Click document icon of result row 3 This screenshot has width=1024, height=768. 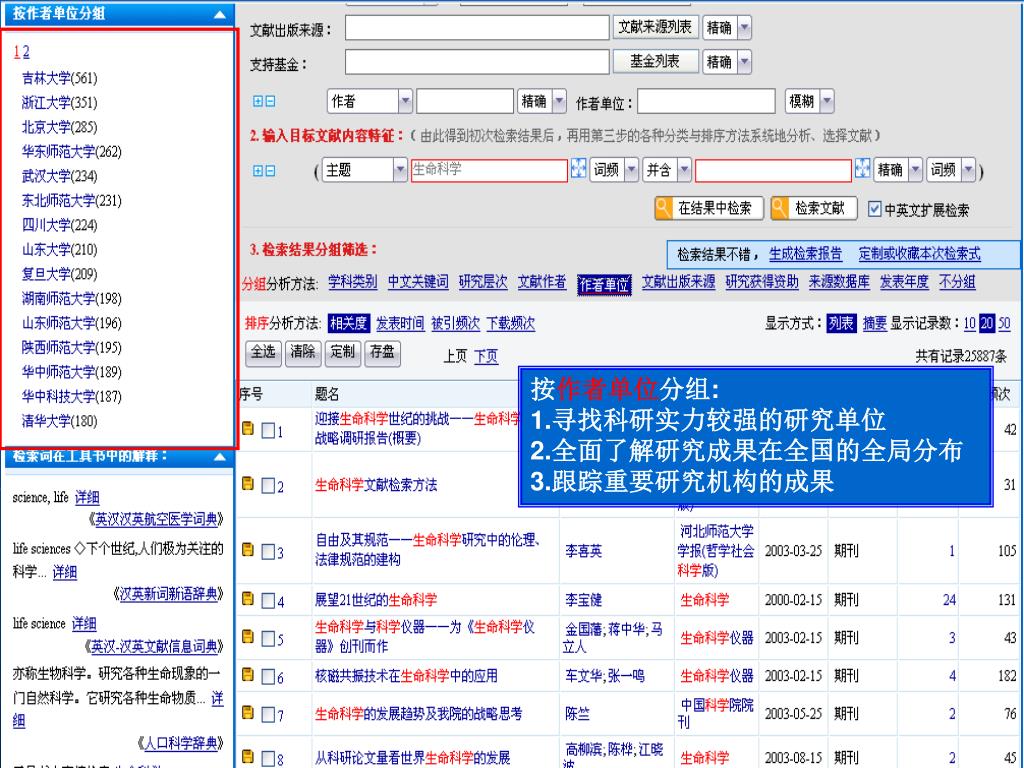click(x=248, y=550)
